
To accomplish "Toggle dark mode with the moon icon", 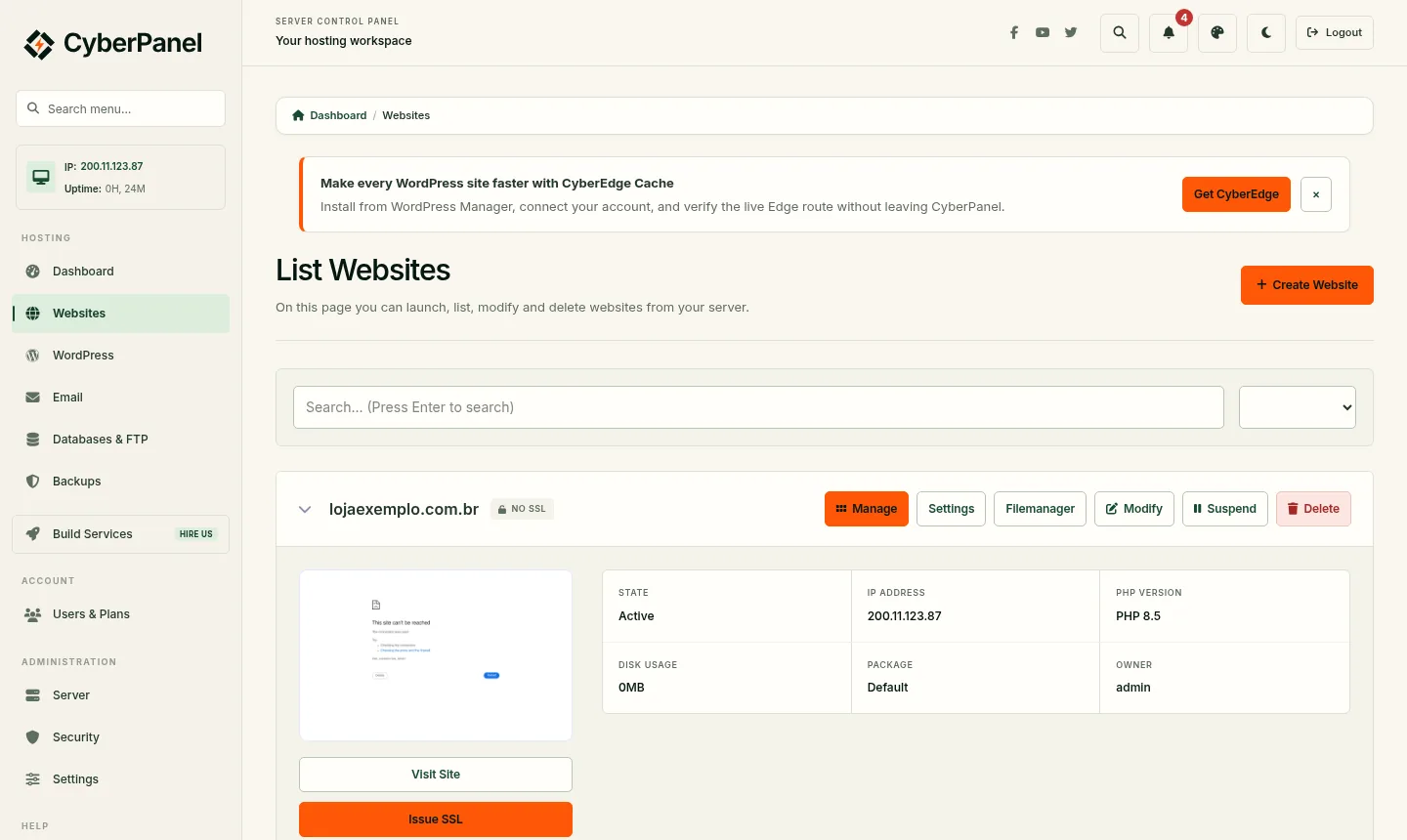I will click(1266, 32).
